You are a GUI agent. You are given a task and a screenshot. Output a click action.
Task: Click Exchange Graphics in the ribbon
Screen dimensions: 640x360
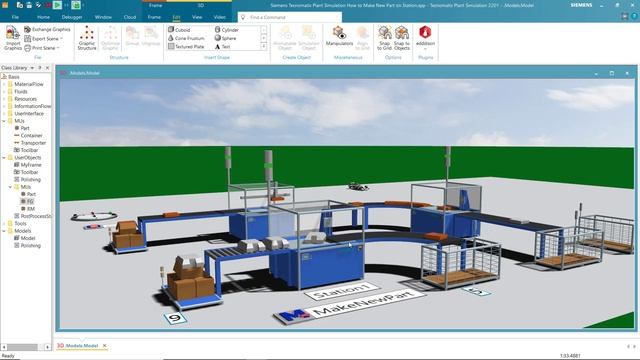coord(47,29)
